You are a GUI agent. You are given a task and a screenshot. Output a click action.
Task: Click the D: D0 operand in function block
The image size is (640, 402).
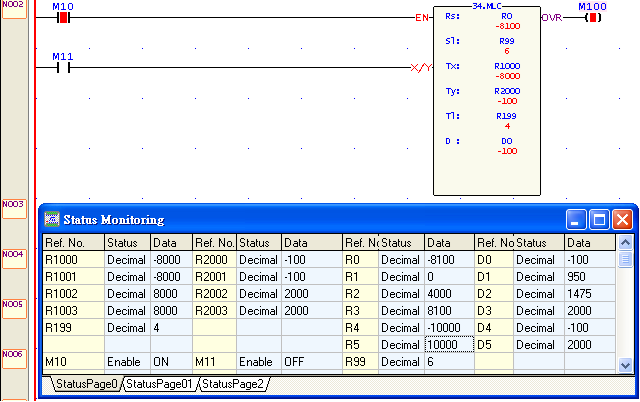coord(507,141)
